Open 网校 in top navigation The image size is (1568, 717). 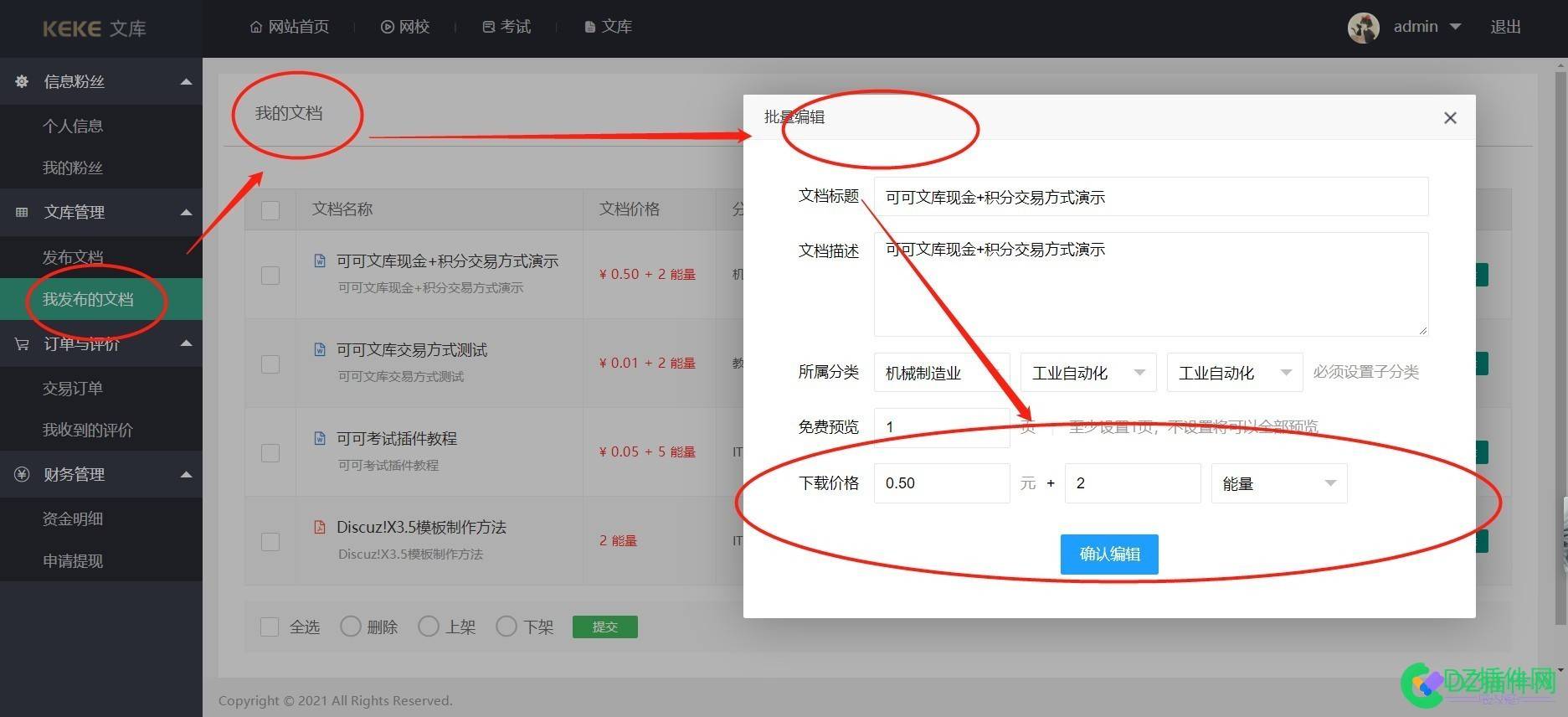coord(414,28)
